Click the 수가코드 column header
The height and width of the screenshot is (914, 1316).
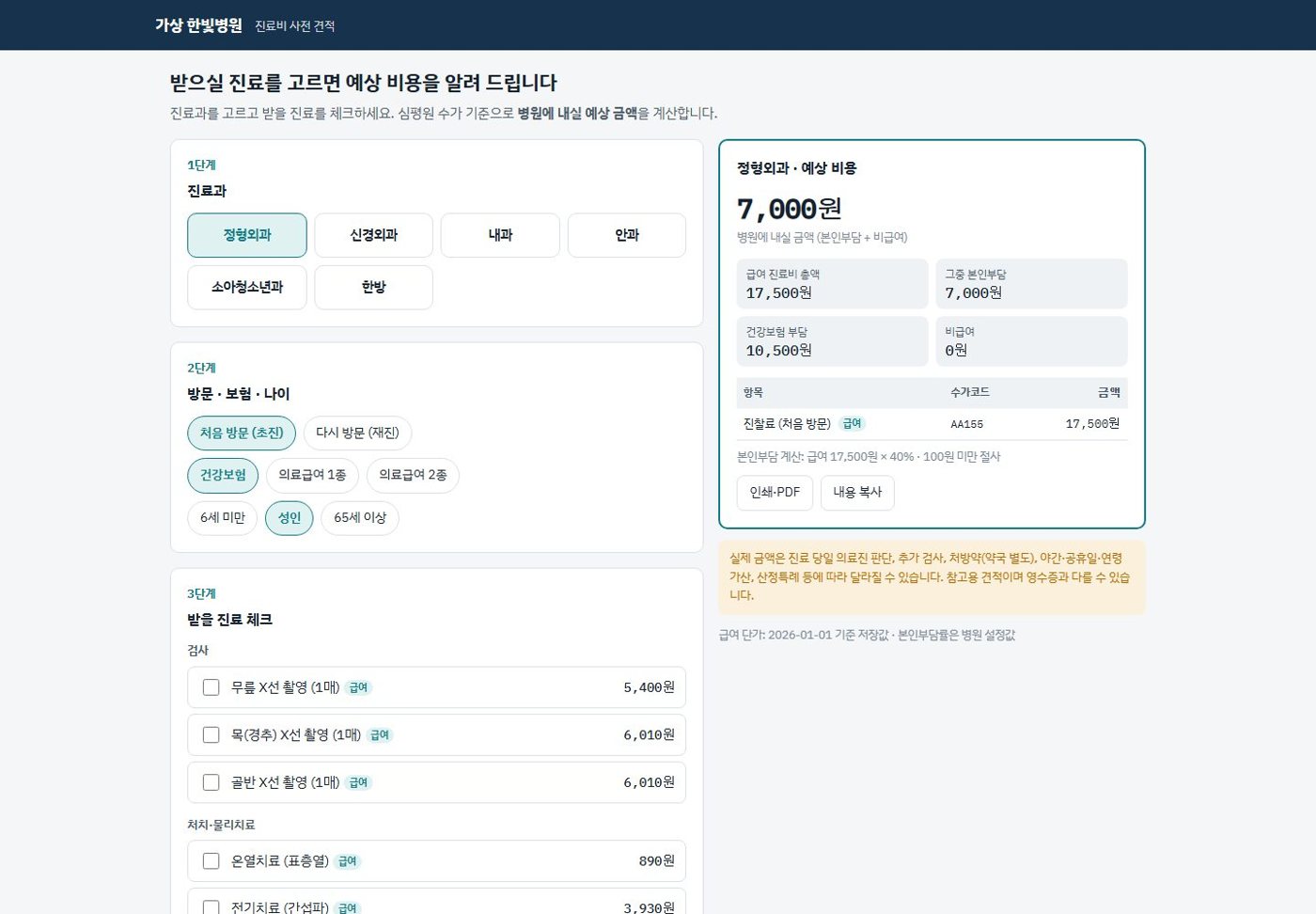(x=969, y=392)
